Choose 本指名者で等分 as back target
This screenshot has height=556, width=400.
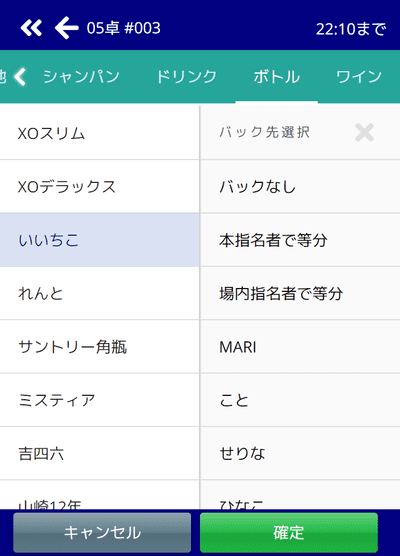300,240
